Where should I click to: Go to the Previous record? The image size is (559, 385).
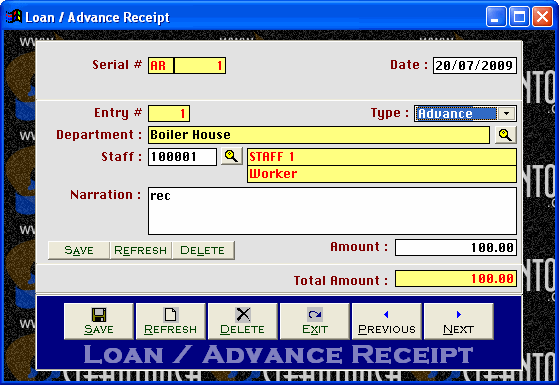coord(387,321)
